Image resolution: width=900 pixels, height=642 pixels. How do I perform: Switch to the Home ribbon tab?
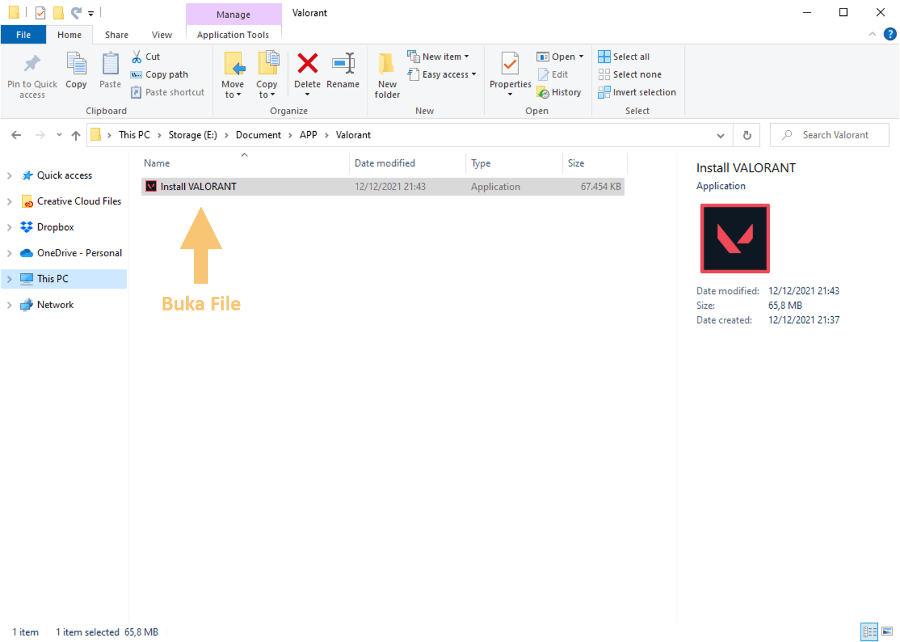(x=69, y=35)
